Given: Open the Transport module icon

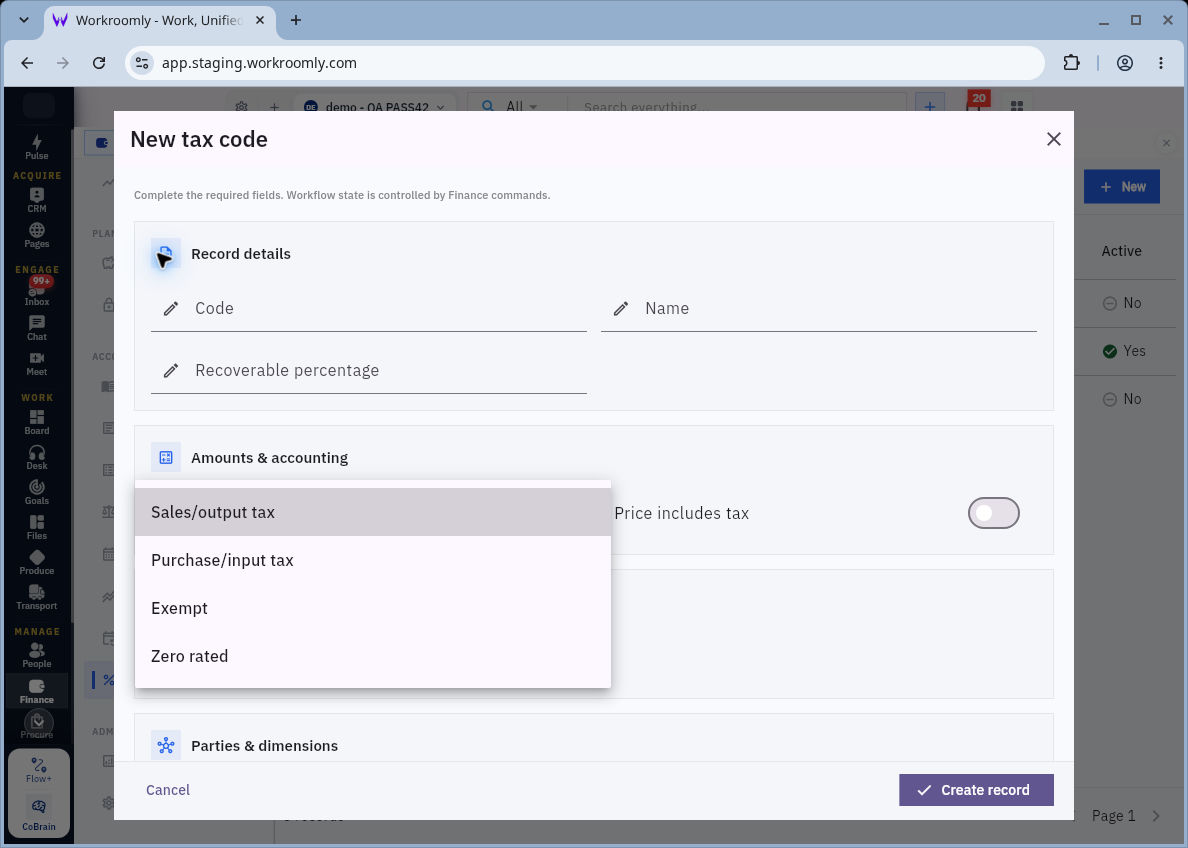Looking at the screenshot, I should (36, 597).
